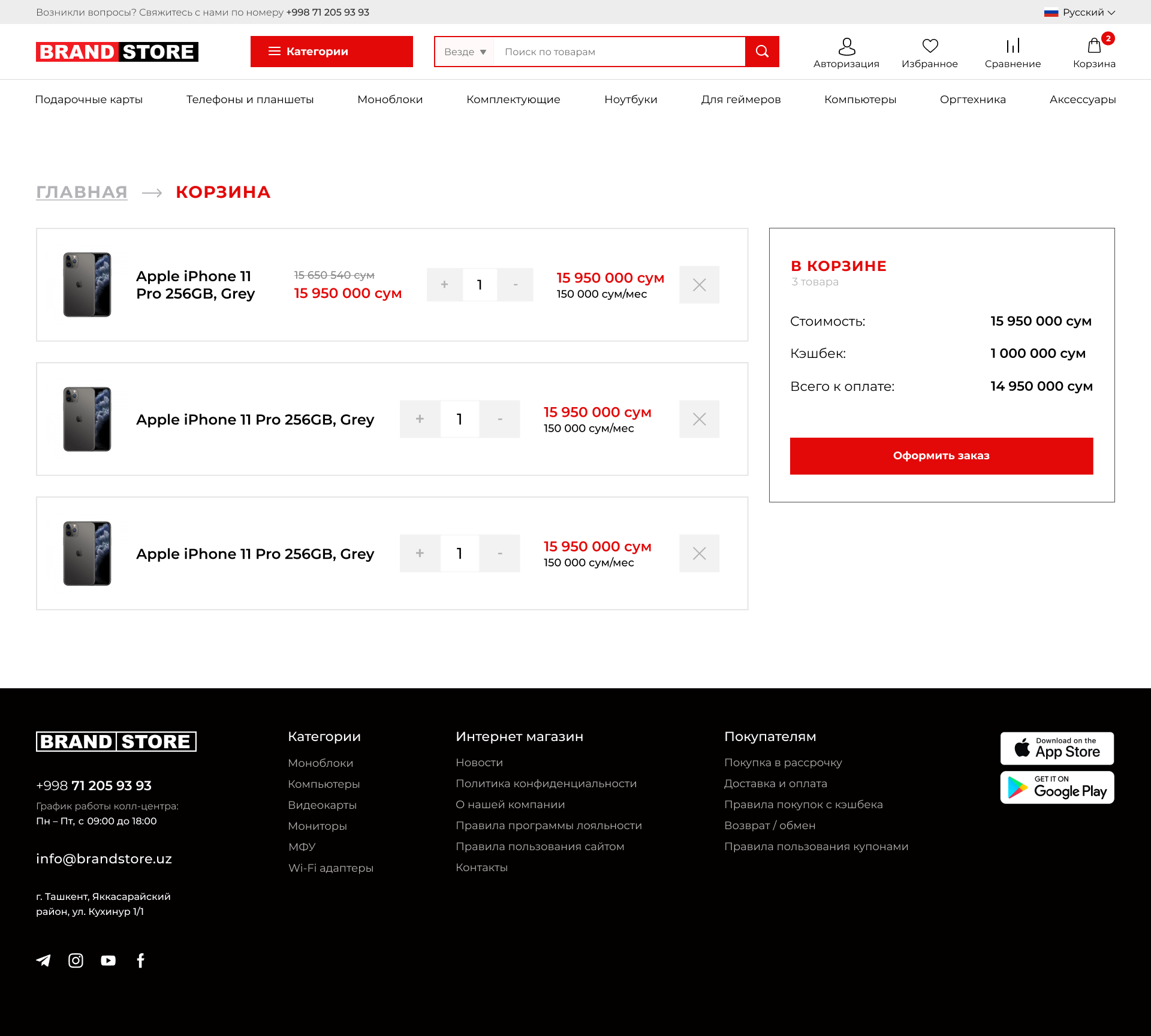Click the Brand Store footer logo

click(116, 742)
